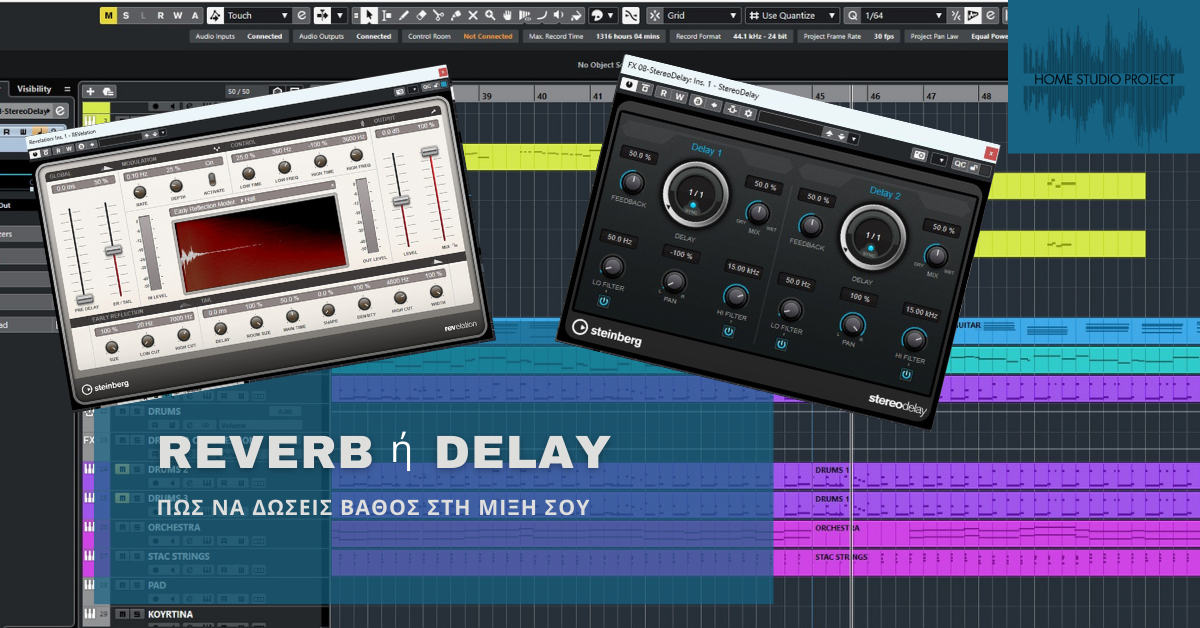
Task: Toggle Delay 2 Hi Filter power button
Action: pos(905,374)
